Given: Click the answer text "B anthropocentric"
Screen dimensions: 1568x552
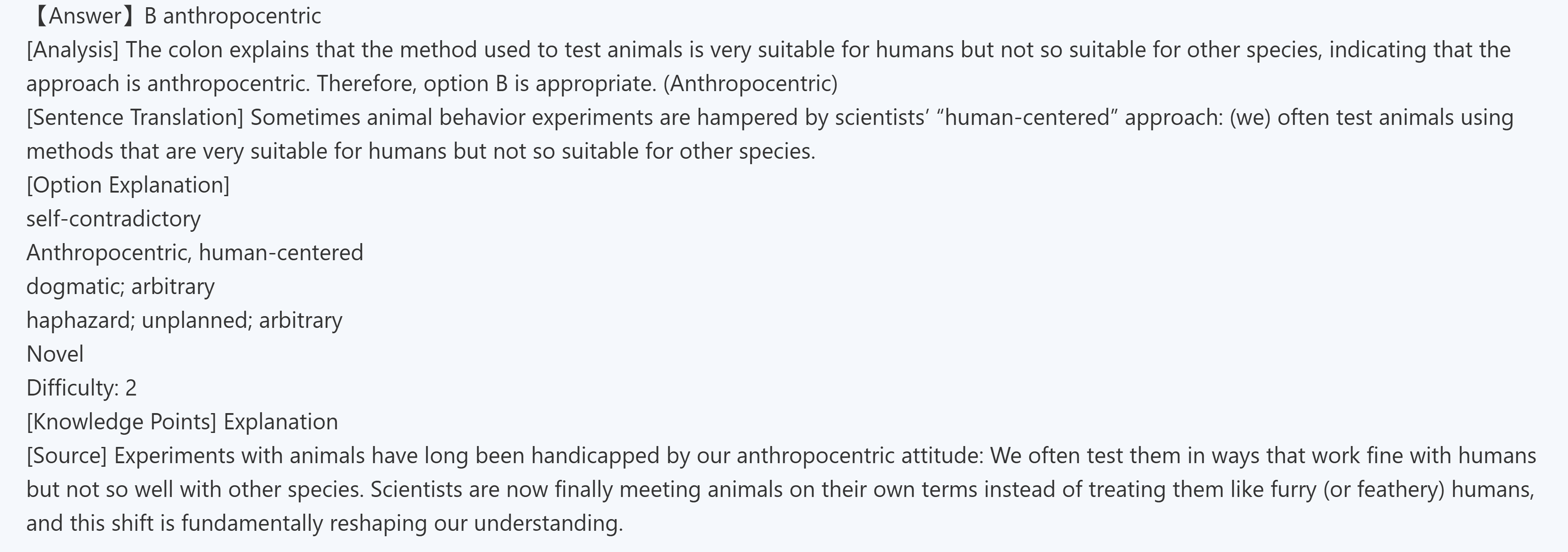Looking at the screenshot, I should [x=233, y=16].
